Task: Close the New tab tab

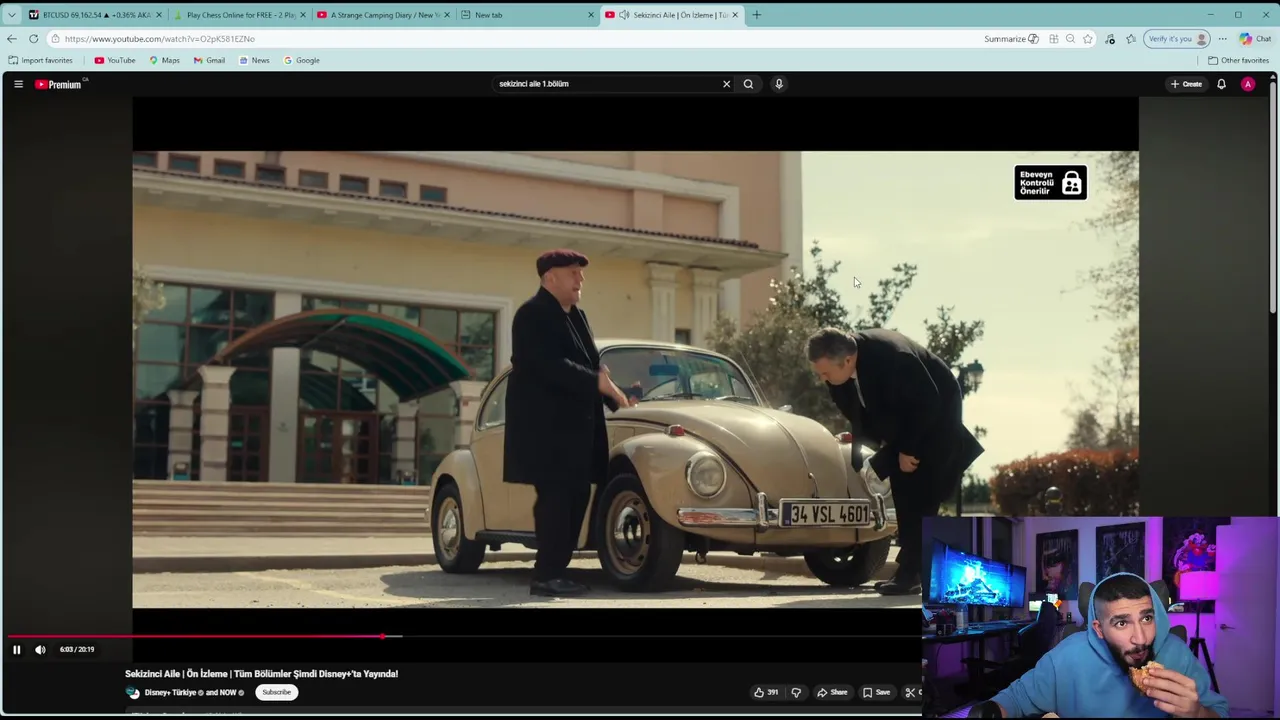Action: tap(590, 15)
